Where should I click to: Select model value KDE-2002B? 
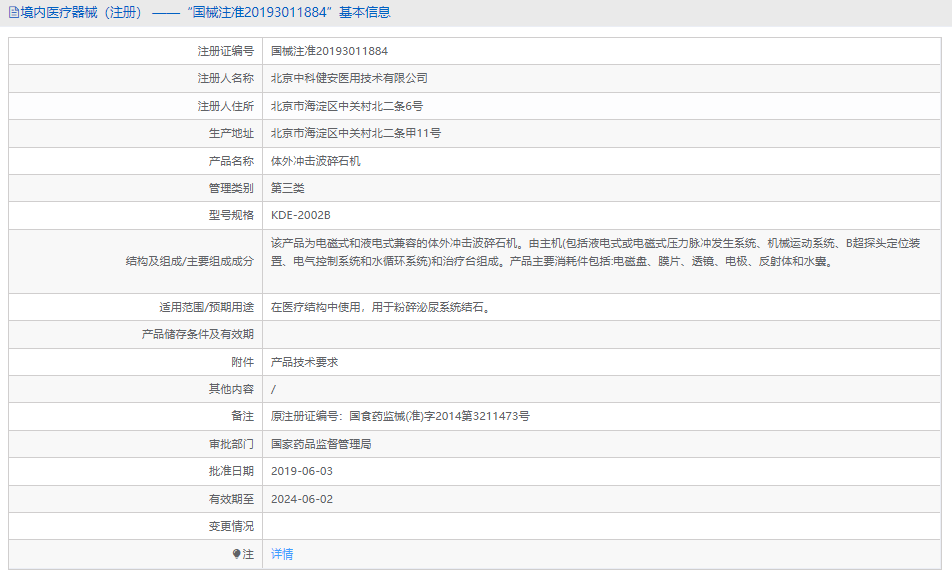(x=301, y=215)
